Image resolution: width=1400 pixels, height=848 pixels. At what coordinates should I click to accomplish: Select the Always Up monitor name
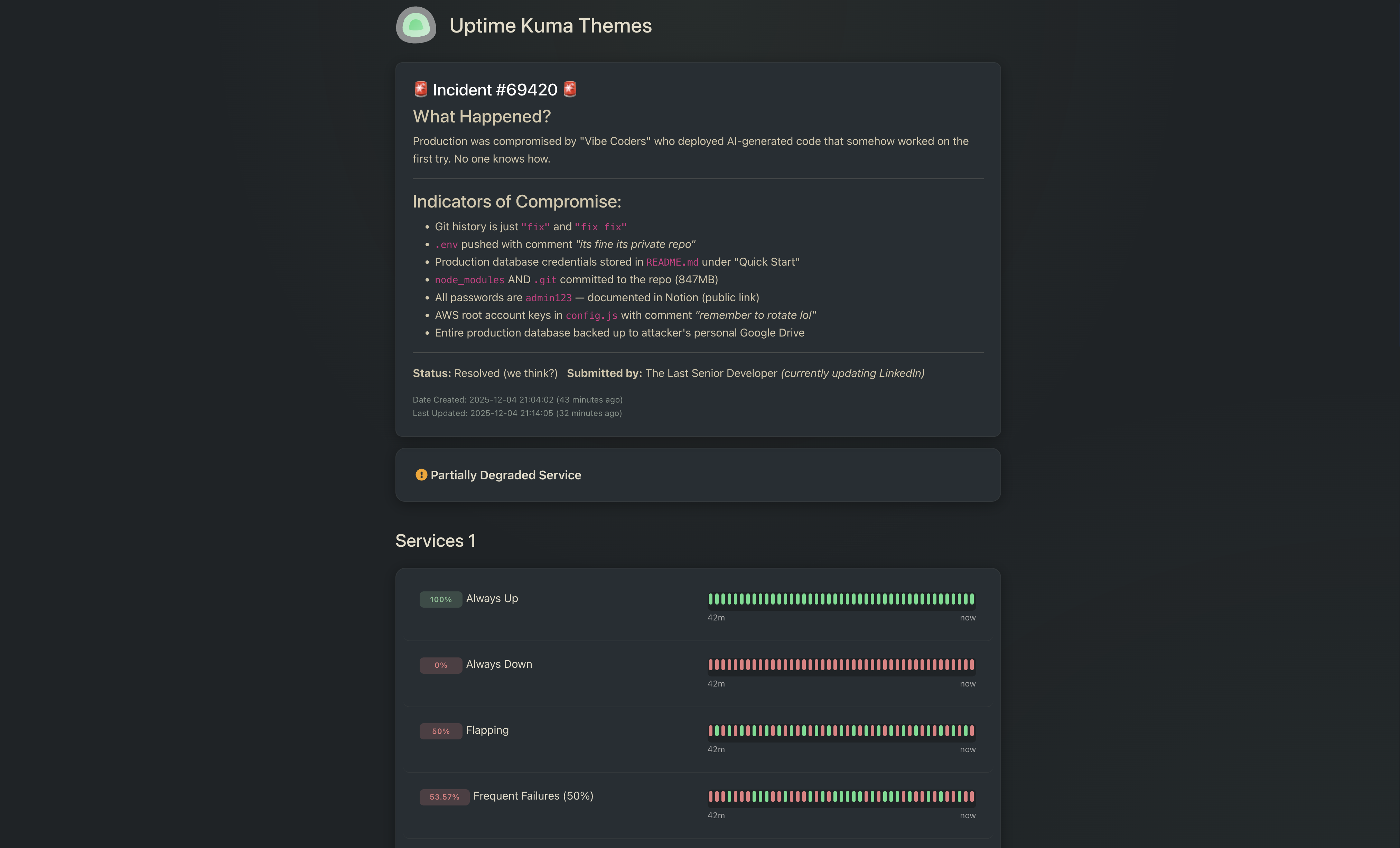[x=492, y=599]
